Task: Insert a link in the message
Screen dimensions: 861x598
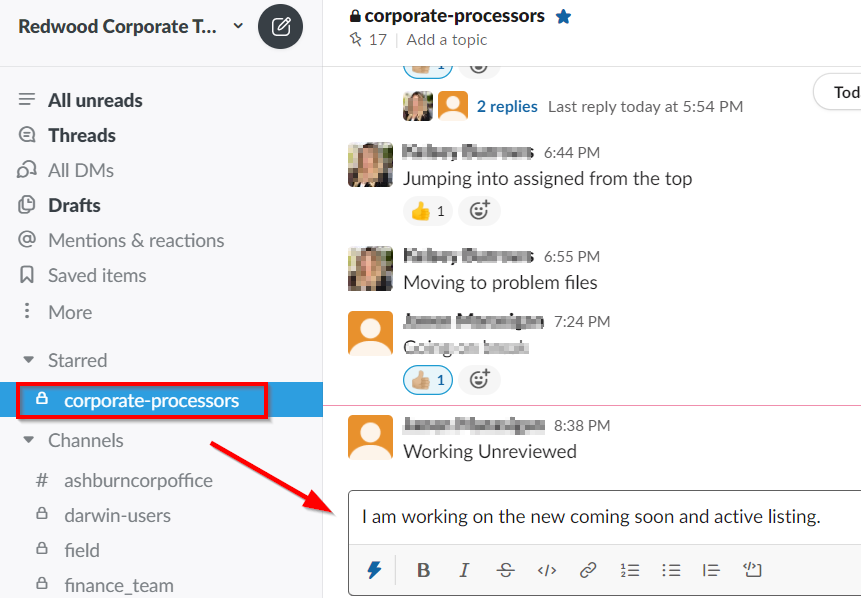Action: click(588, 570)
